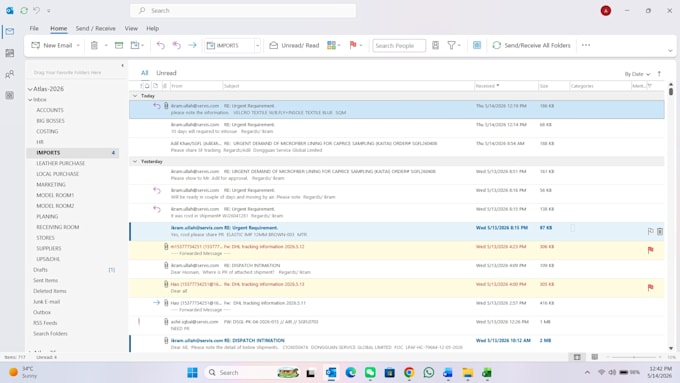Click Send/Receive All Folders button

pyautogui.click(x=531, y=45)
